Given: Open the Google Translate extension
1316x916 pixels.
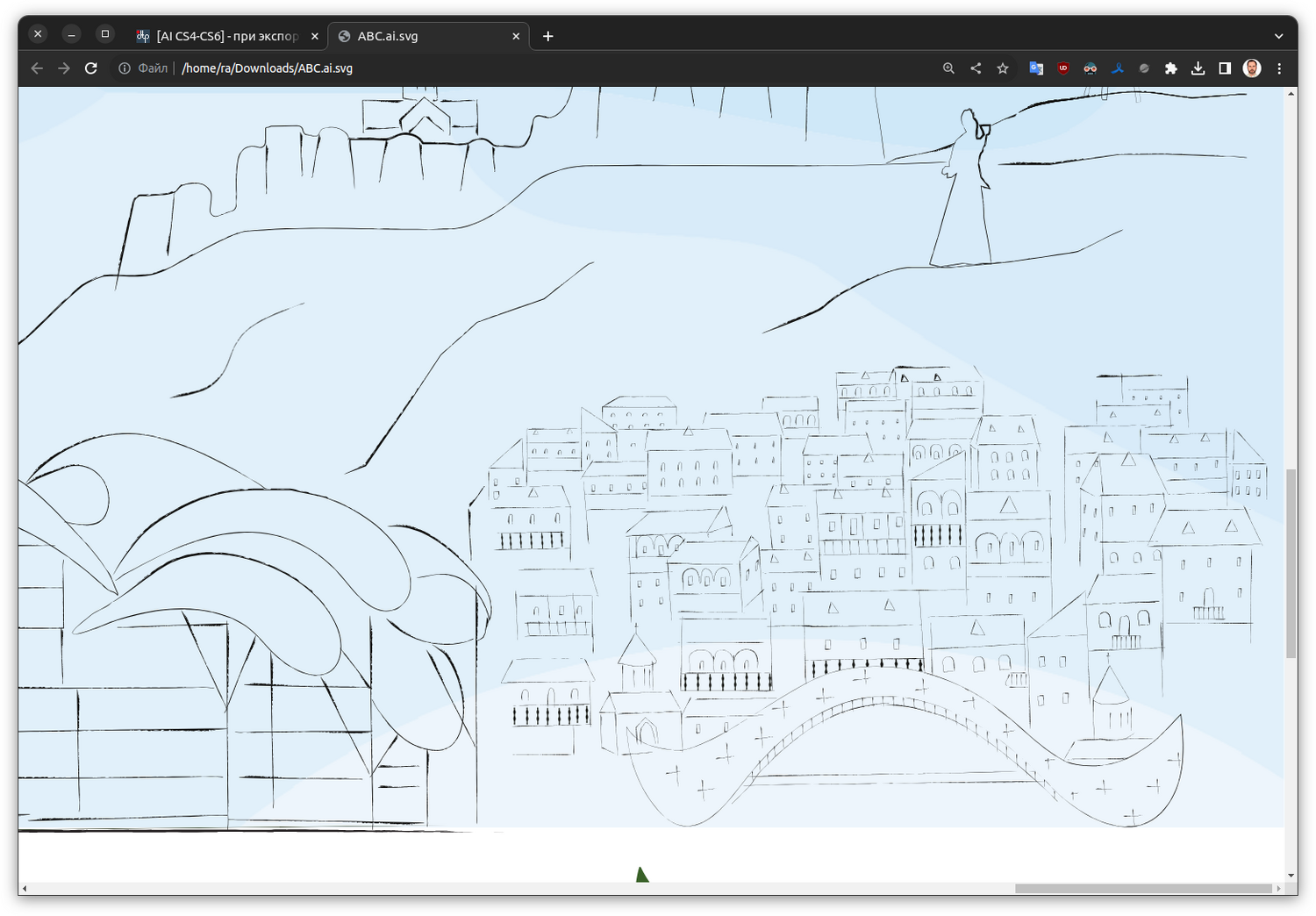Looking at the screenshot, I should (x=1036, y=68).
